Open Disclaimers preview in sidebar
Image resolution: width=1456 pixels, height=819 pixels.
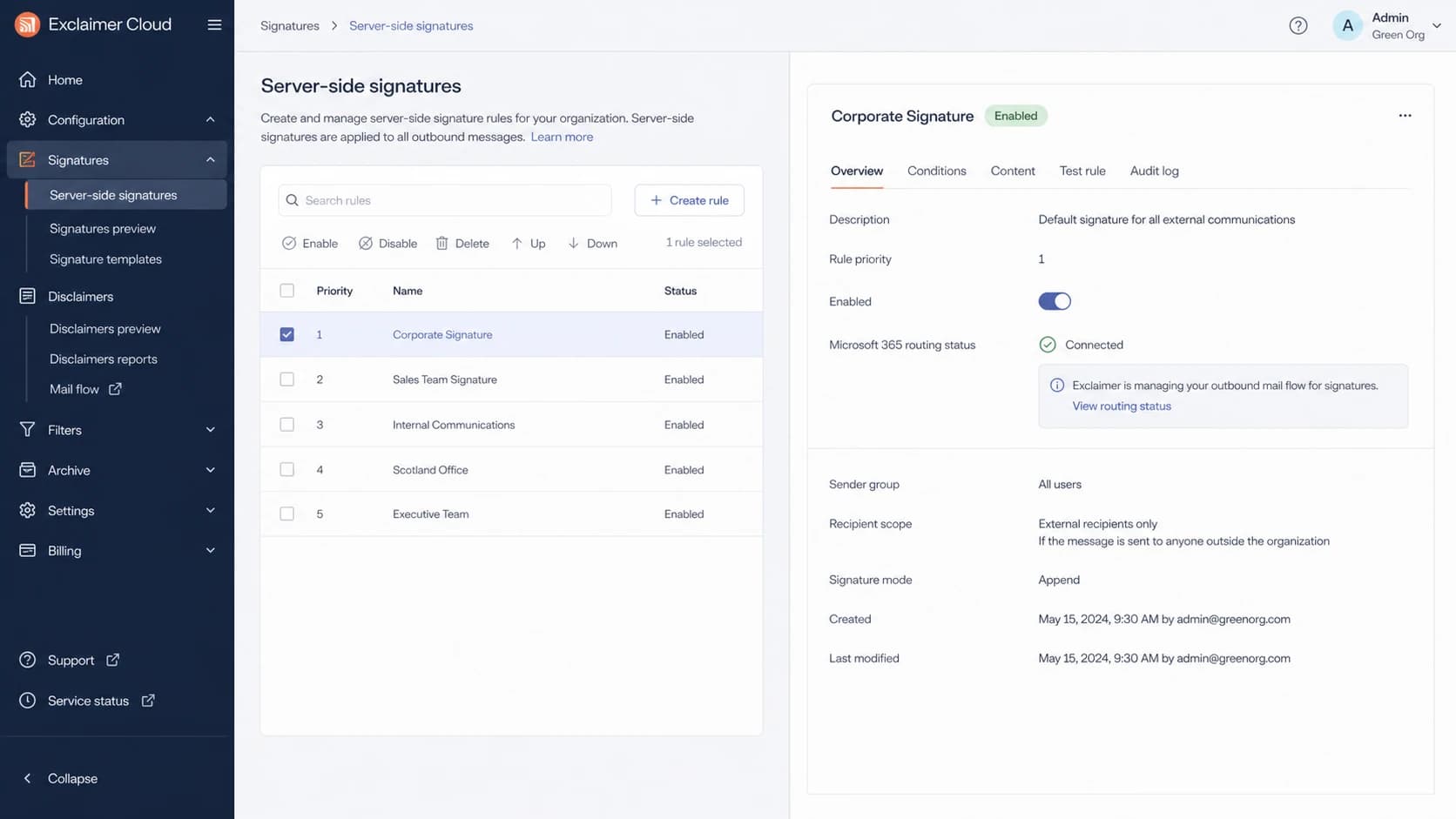tap(105, 328)
